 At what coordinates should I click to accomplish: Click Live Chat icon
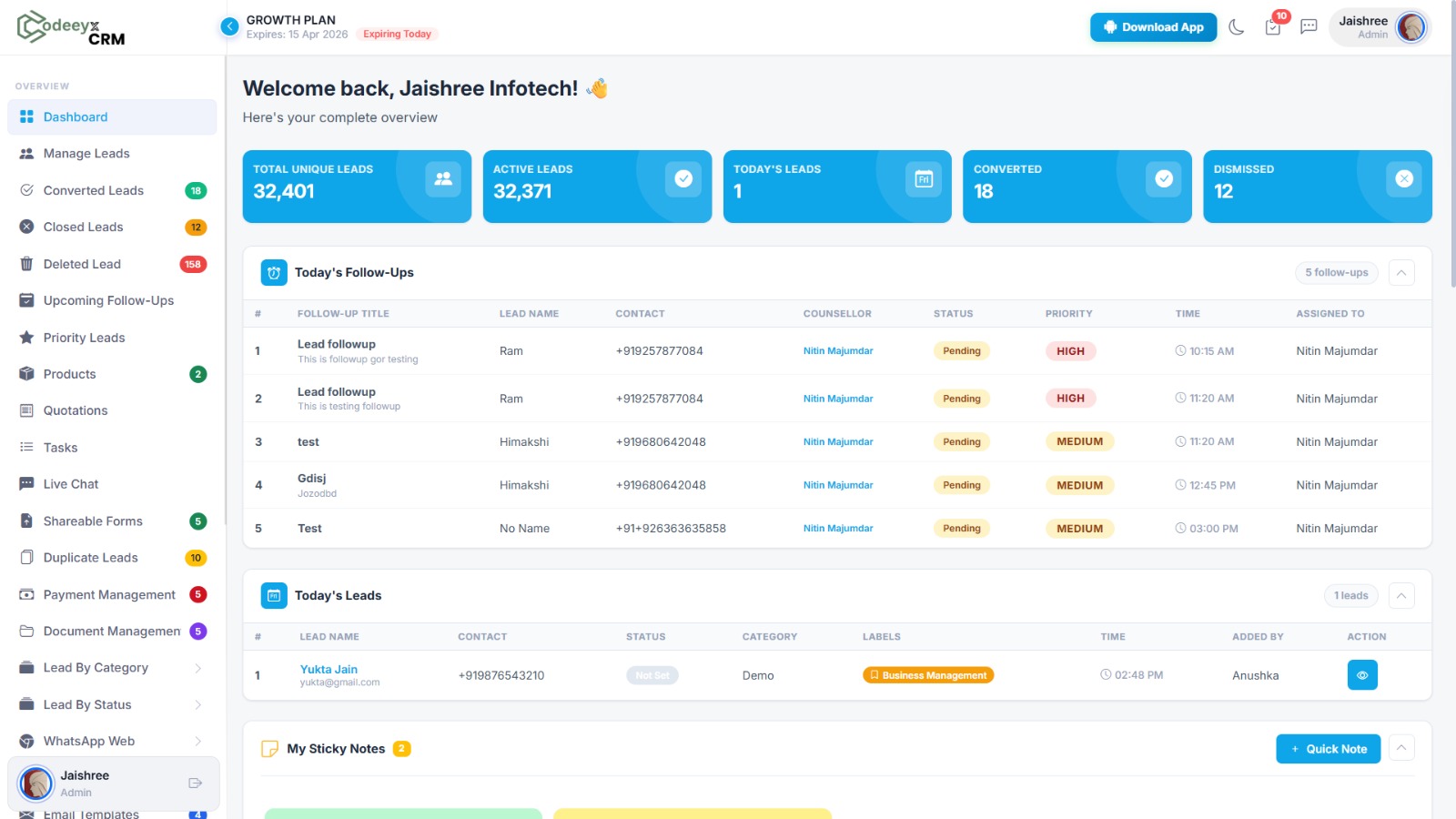[26, 484]
